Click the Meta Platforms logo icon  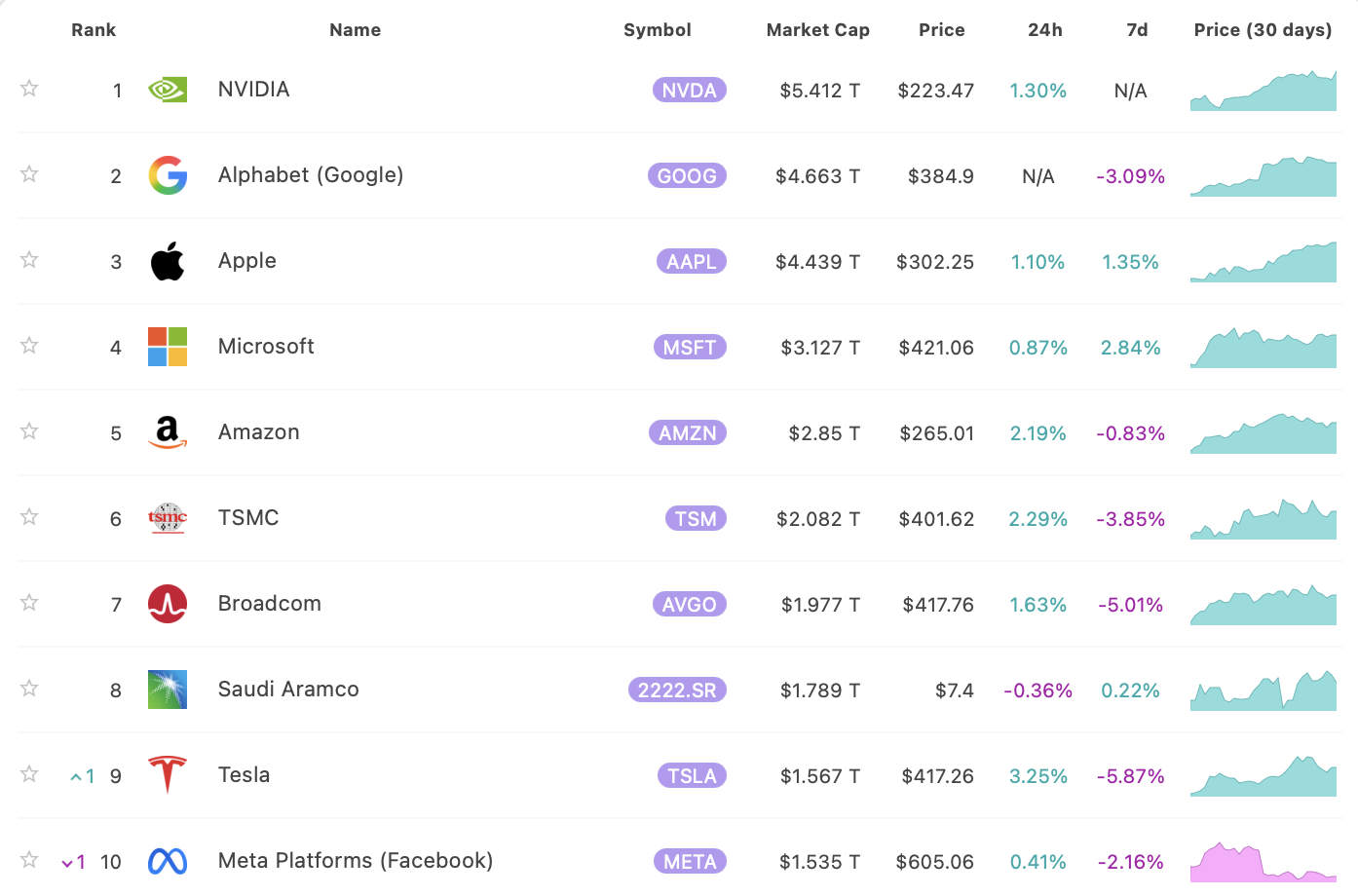point(168,861)
